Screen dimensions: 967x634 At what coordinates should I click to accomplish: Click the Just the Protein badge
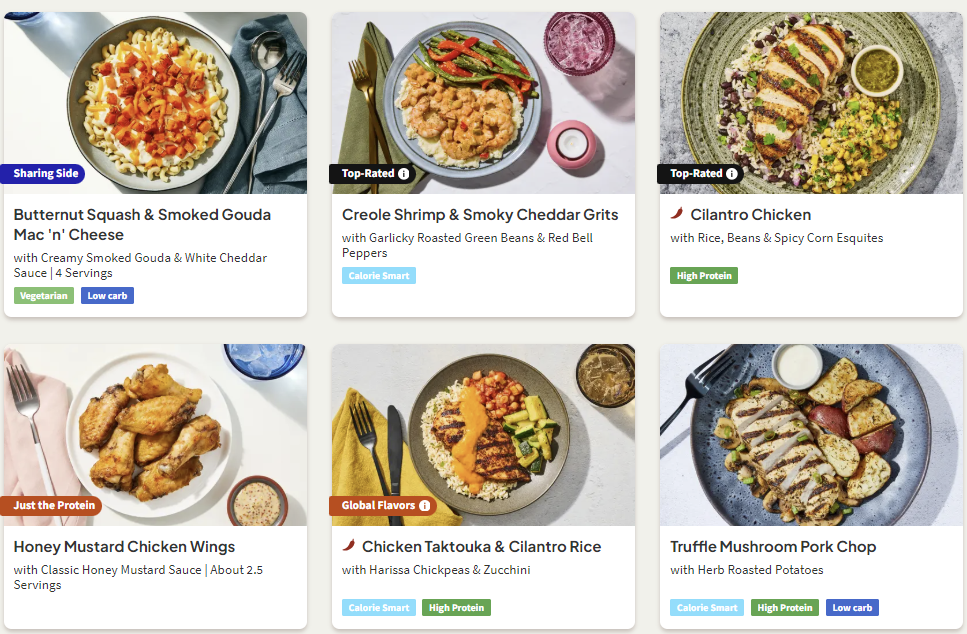[54, 506]
